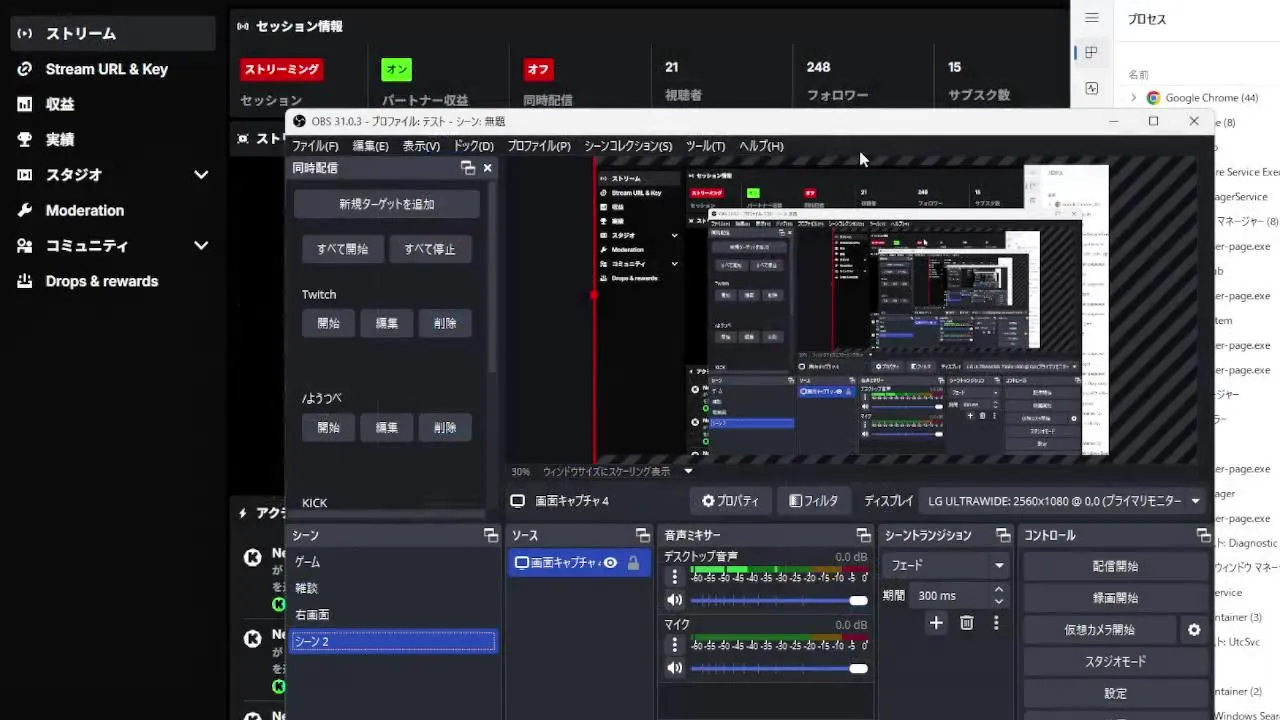Select the 雑談 scene
This screenshot has height=720, width=1280.
click(x=393, y=588)
